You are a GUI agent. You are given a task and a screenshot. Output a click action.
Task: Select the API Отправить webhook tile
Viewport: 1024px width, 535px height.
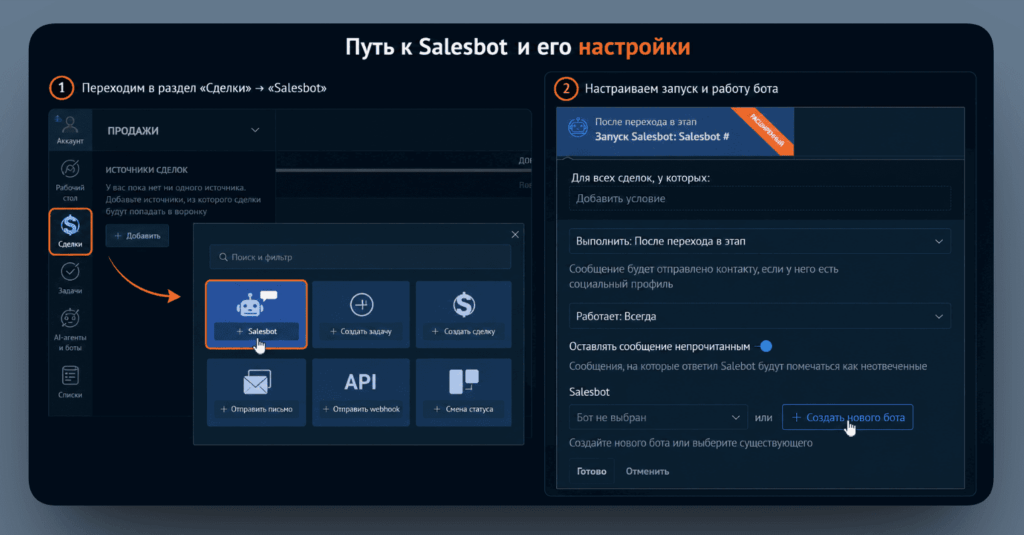tap(361, 392)
